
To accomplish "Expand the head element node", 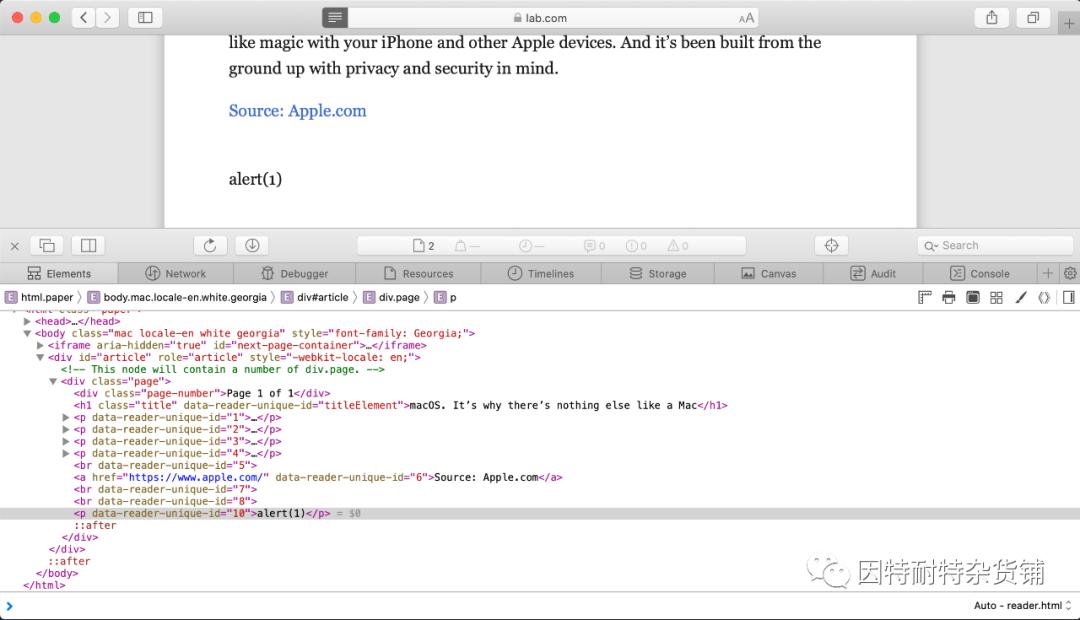I will [28, 322].
